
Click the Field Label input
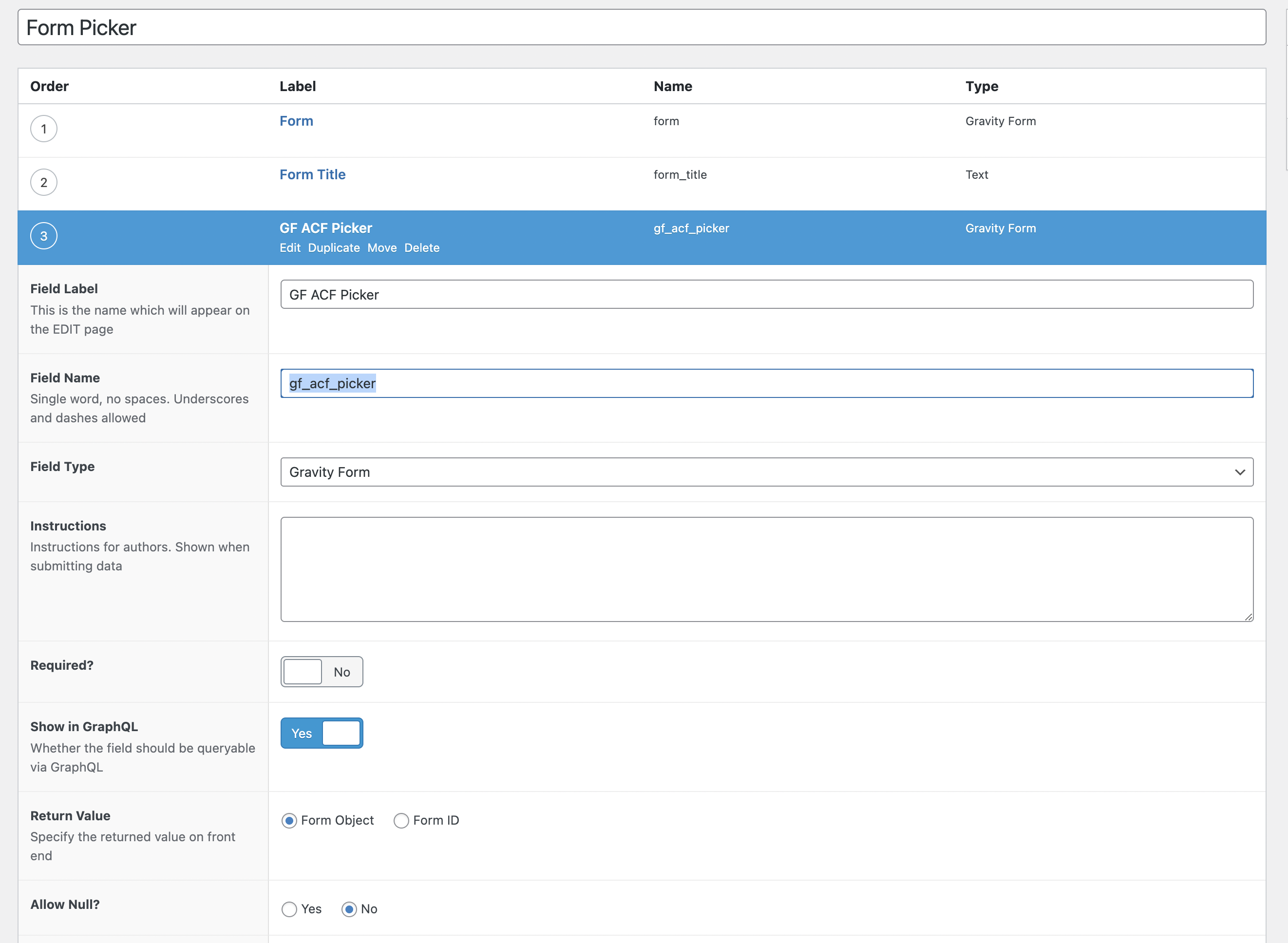click(767, 295)
